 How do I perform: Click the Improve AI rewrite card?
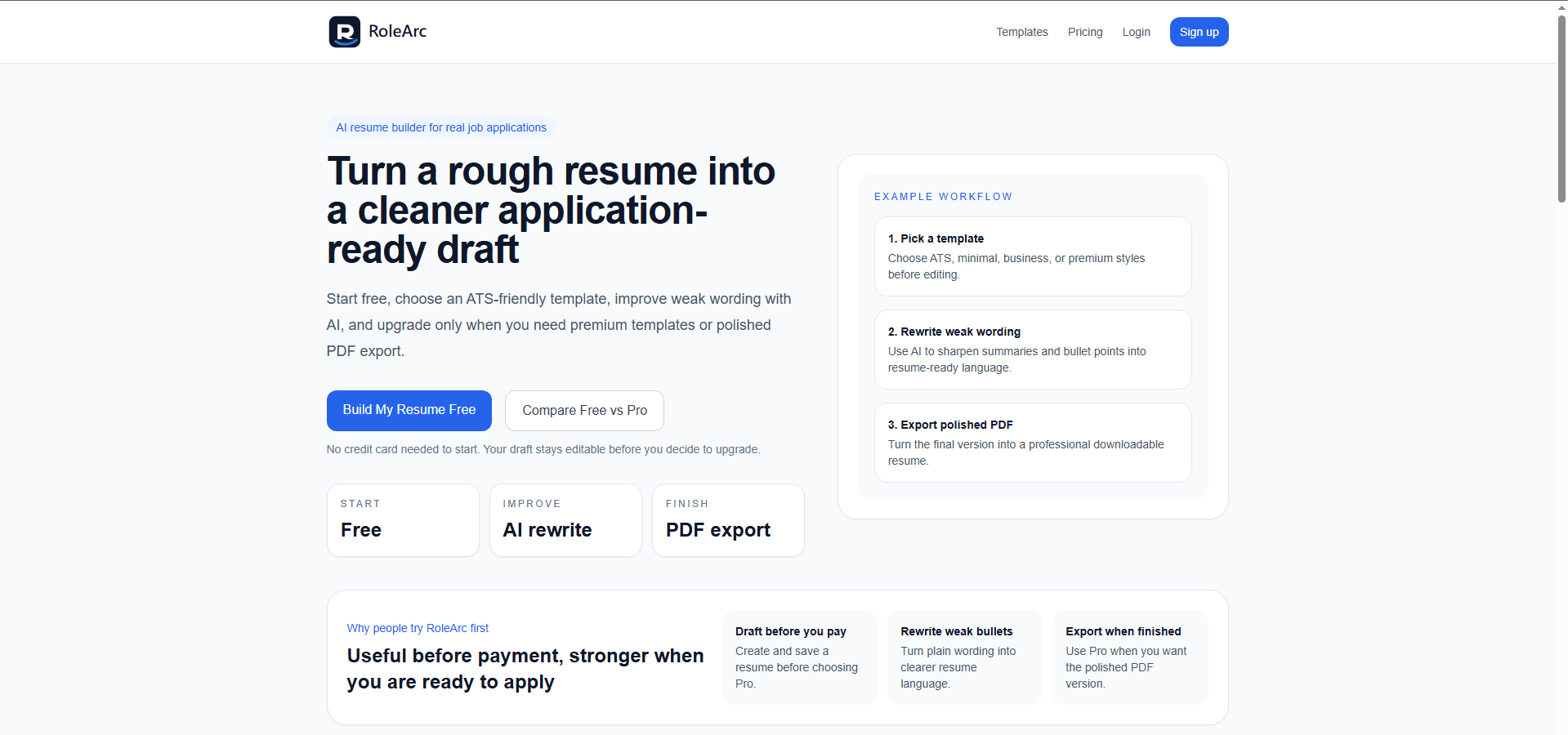pyautogui.click(x=565, y=520)
